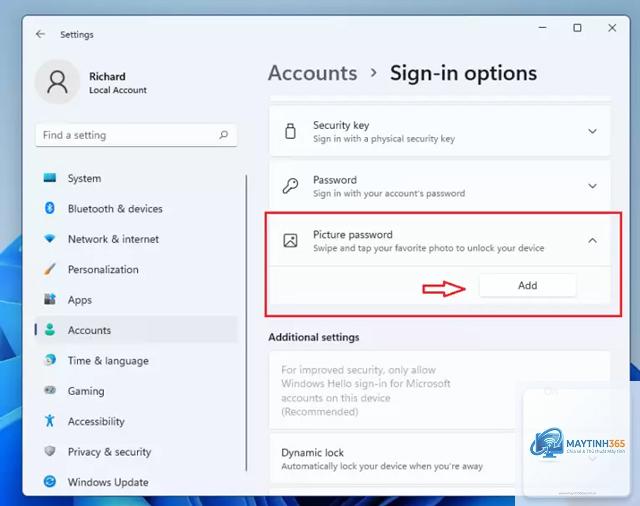Expand the Password section chevron
The image size is (640, 506).
592,186
